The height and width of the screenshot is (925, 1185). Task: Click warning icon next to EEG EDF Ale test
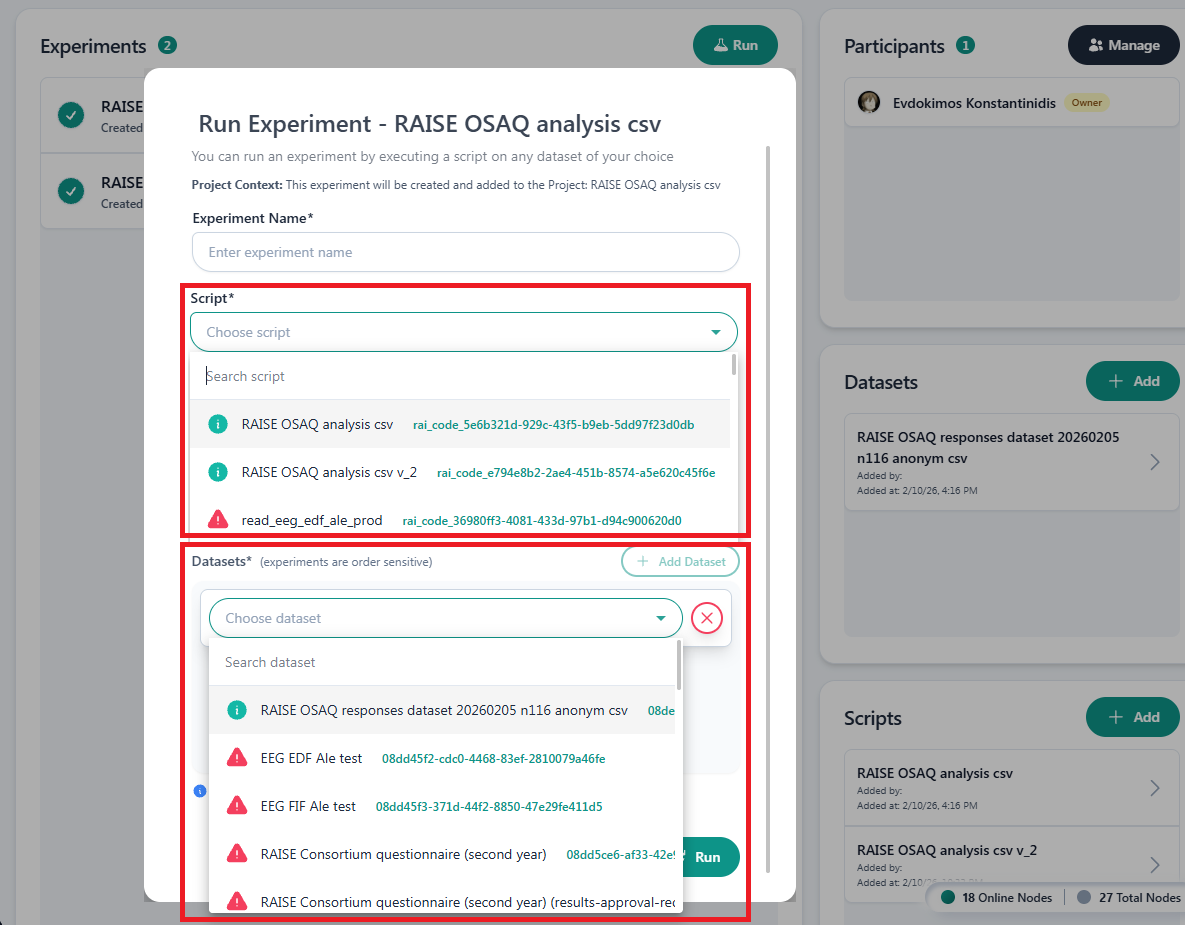click(x=236, y=758)
